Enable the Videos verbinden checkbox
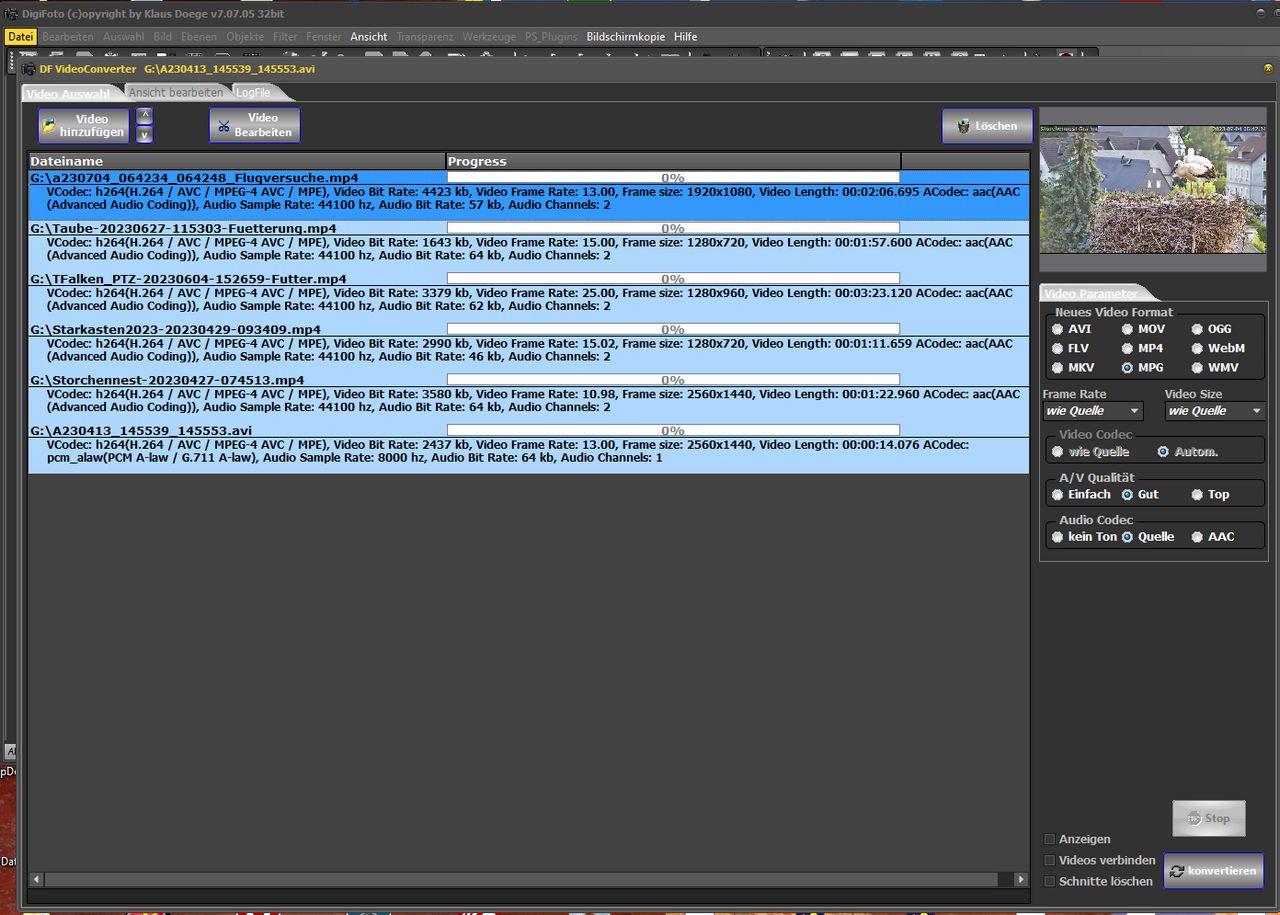This screenshot has width=1280, height=915. [1049, 860]
